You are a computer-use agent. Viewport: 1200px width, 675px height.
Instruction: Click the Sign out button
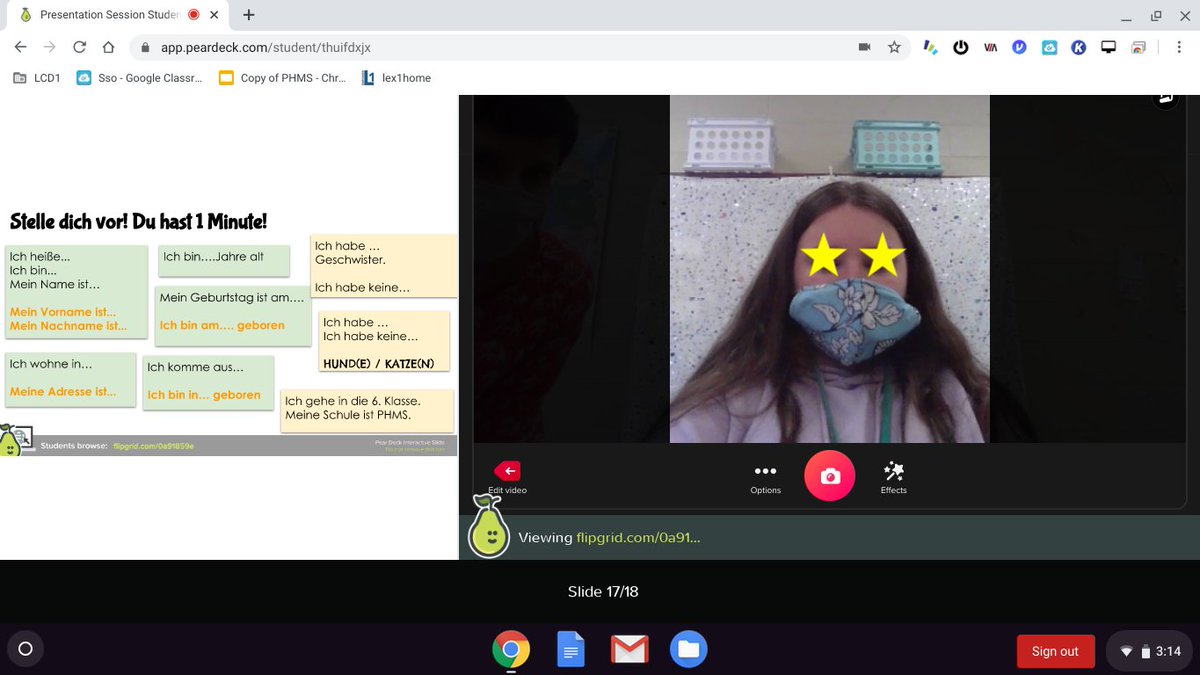1055,650
